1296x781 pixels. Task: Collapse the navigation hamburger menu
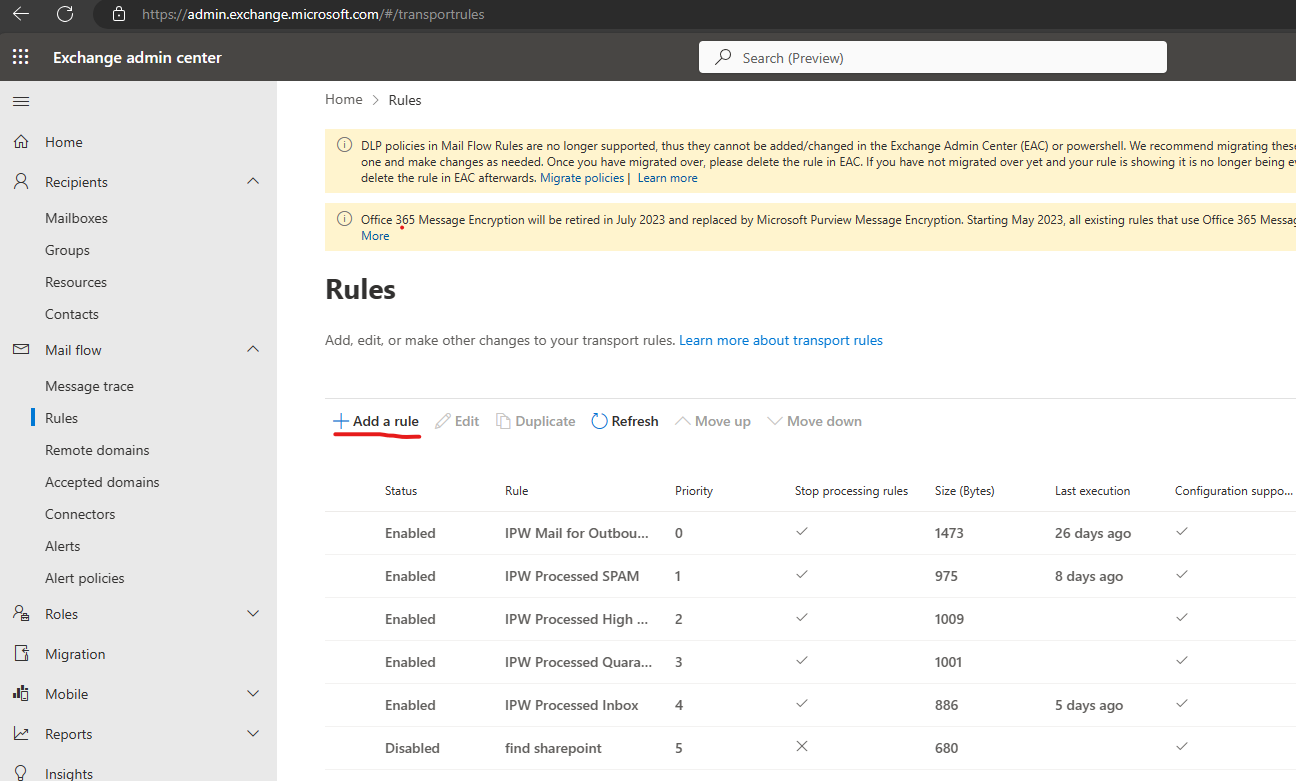click(x=20, y=101)
